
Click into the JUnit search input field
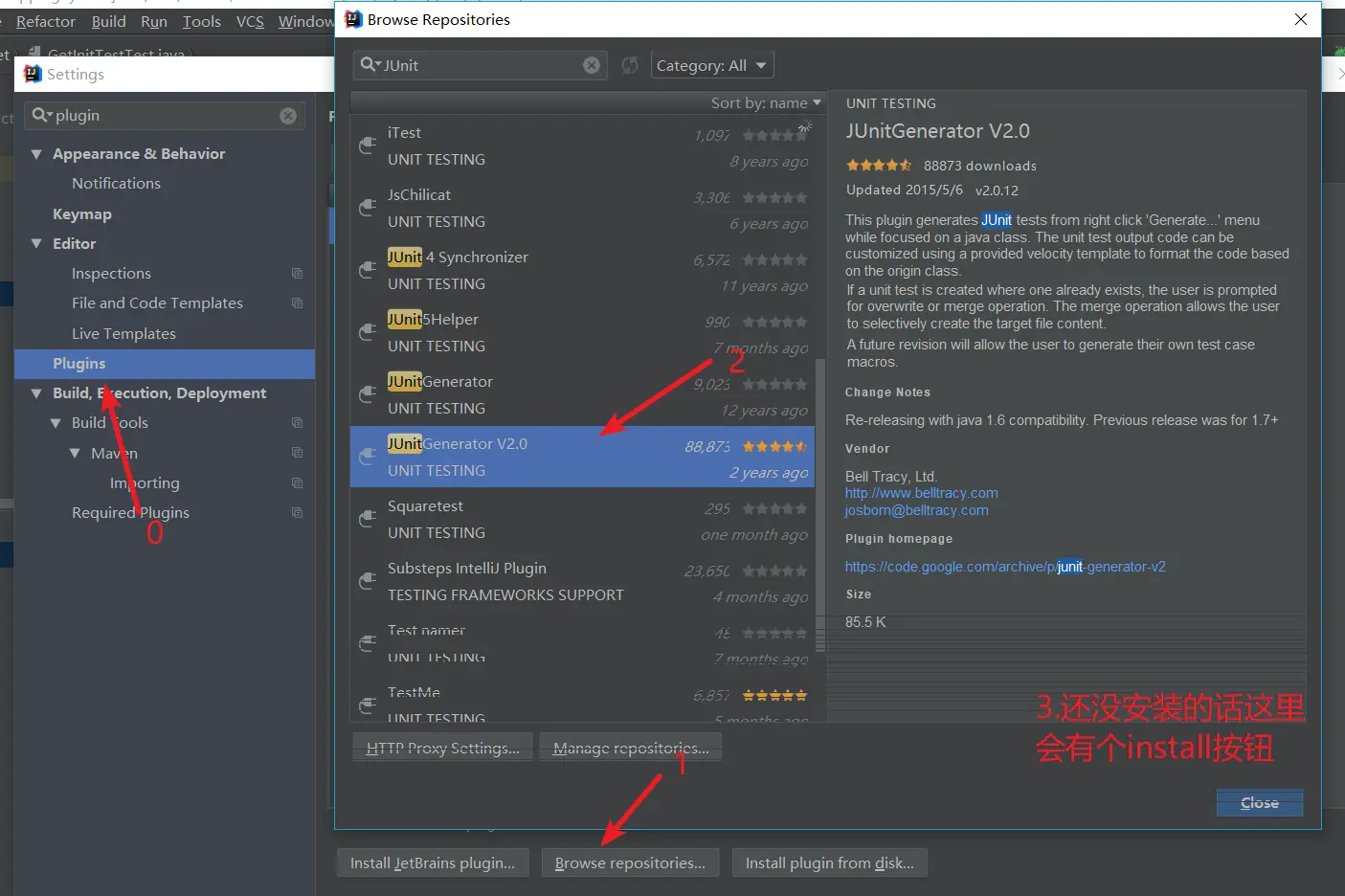point(479,65)
